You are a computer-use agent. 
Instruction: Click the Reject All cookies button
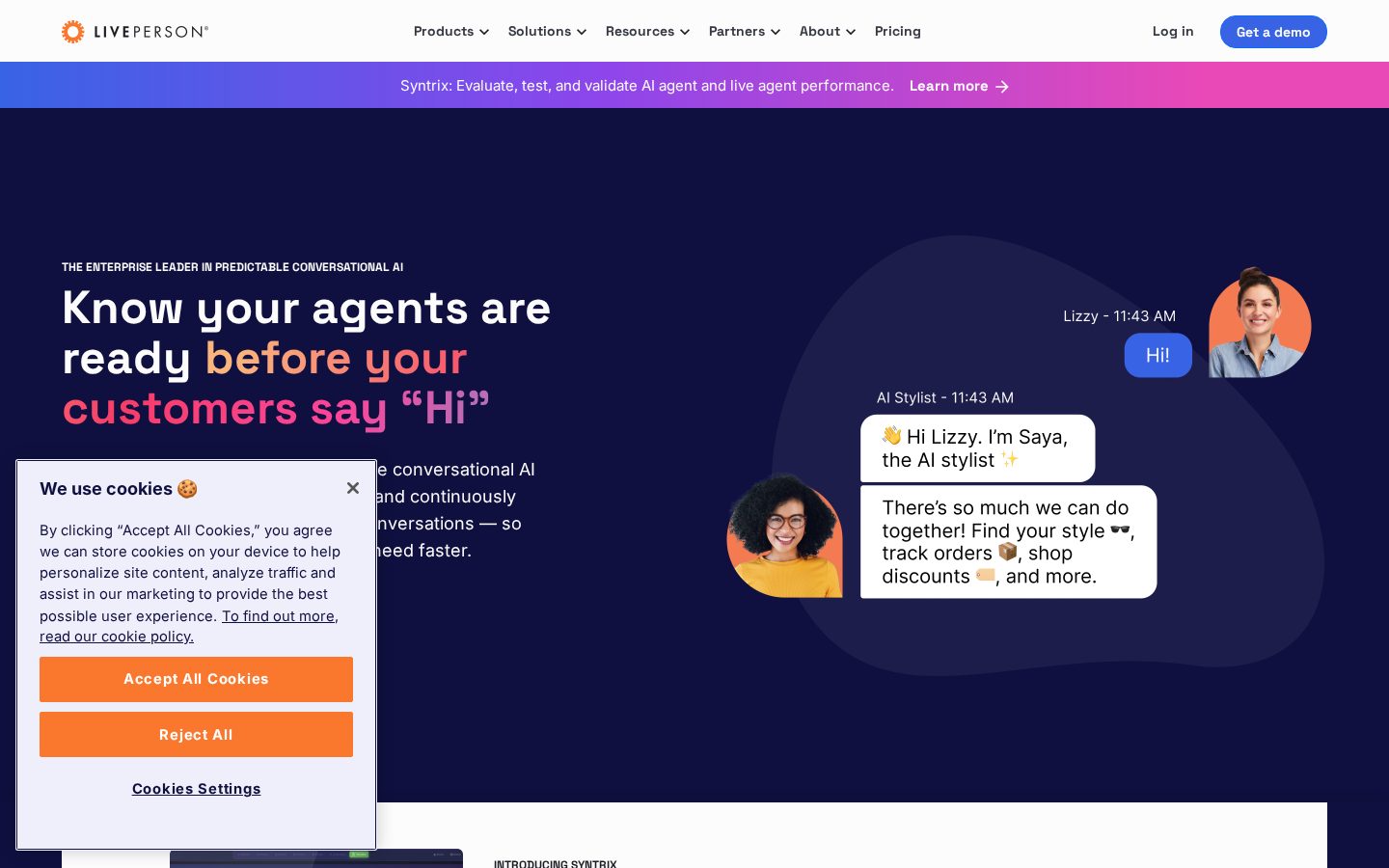196,735
